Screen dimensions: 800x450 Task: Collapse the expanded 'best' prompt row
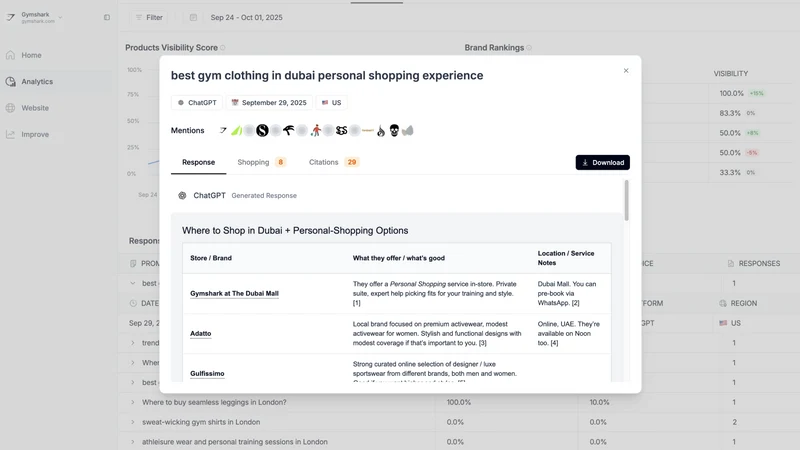(133, 283)
